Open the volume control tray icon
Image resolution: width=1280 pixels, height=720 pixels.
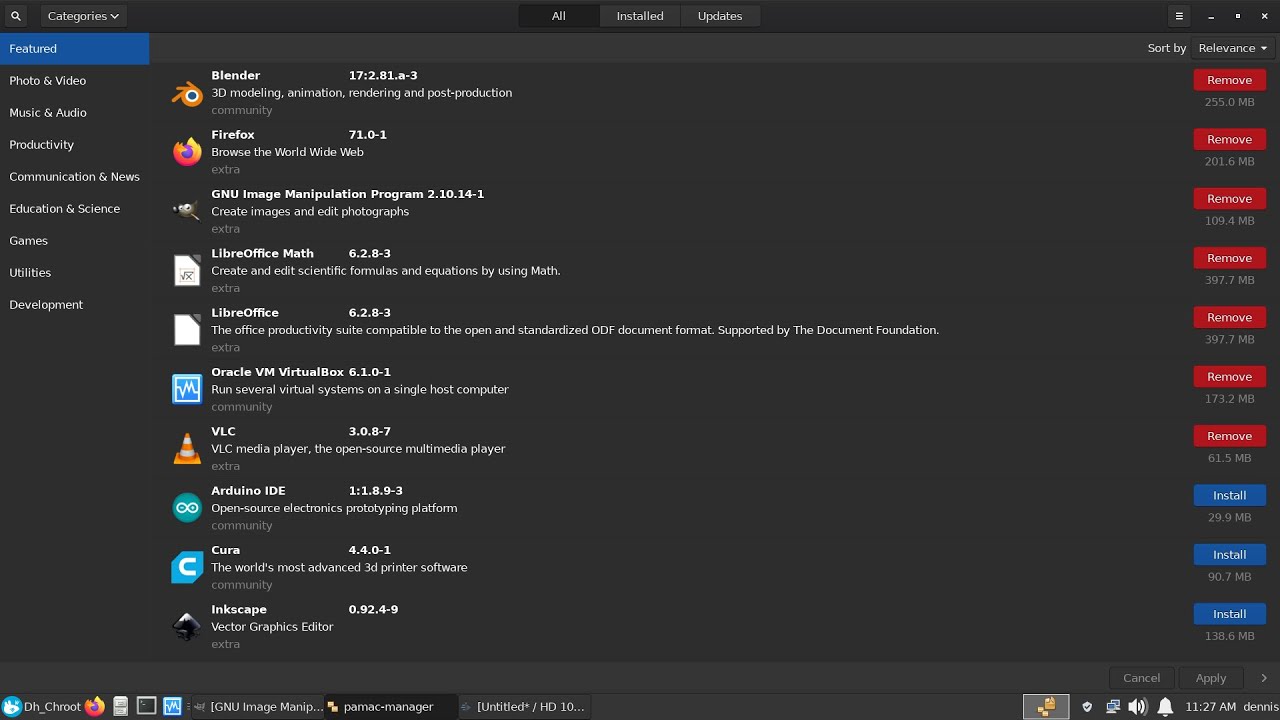point(1138,706)
